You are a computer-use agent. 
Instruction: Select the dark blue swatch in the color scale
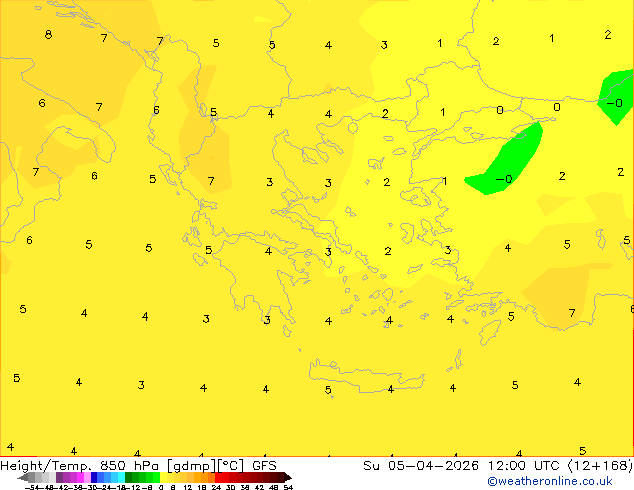point(94,477)
